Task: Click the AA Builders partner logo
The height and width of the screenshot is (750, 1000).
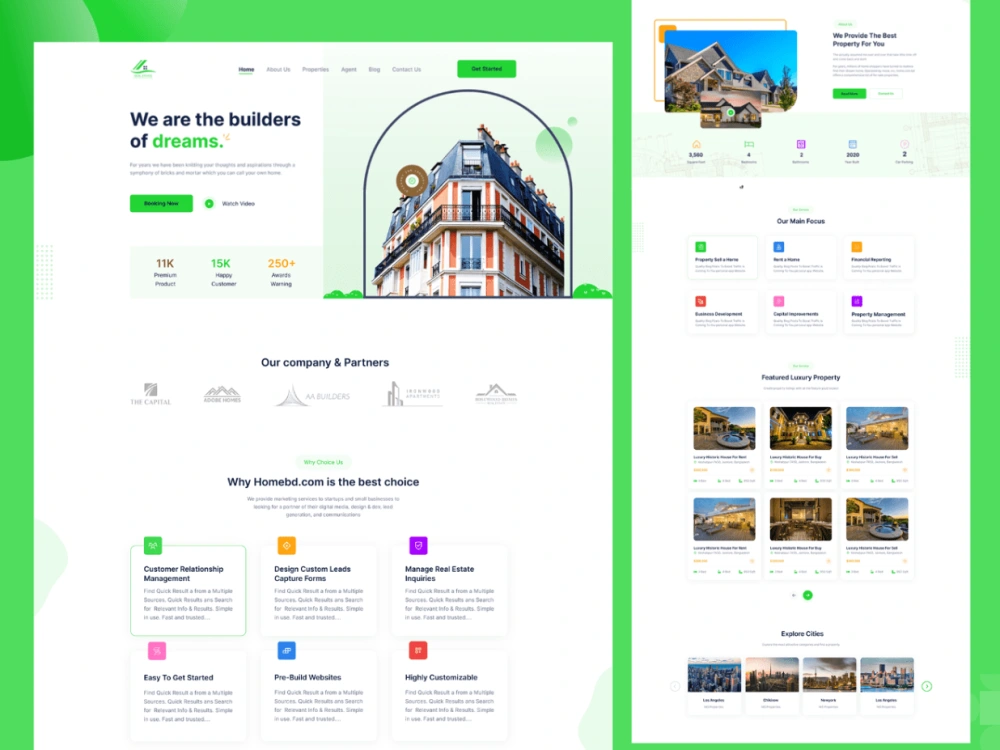Action: tap(313, 395)
